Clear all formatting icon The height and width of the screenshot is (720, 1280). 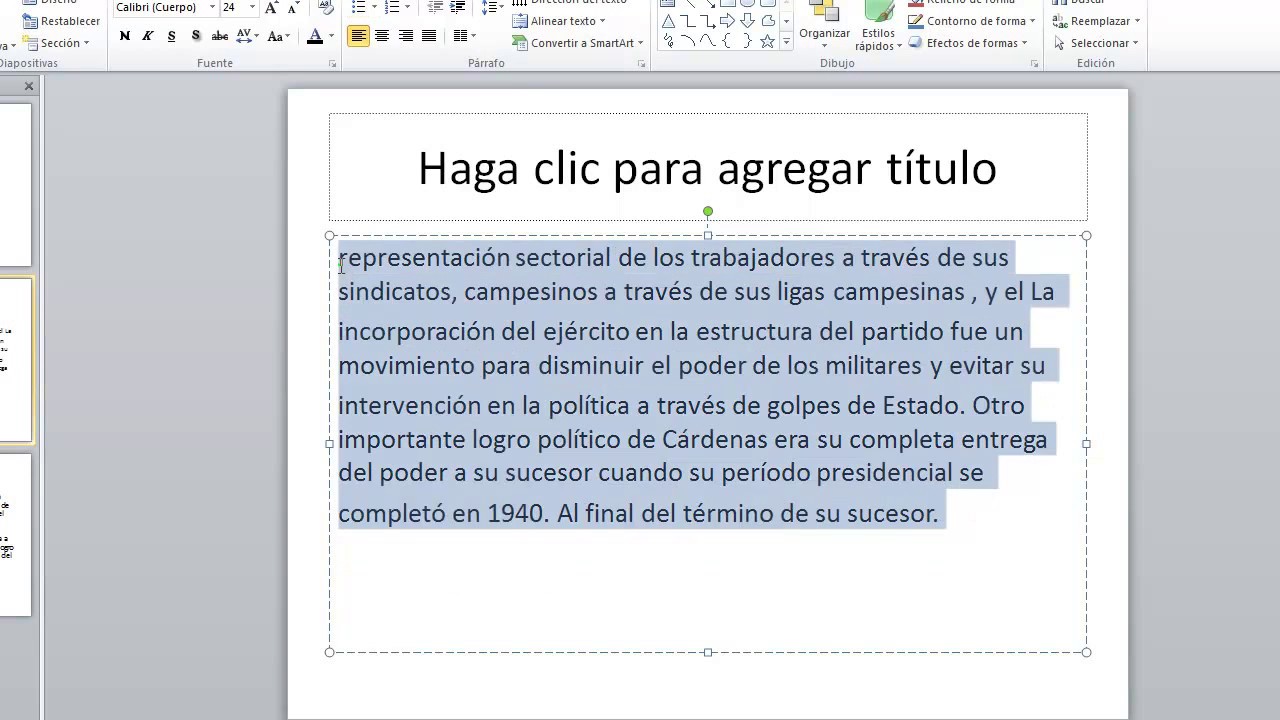pyautogui.click(x=326, y=7)
